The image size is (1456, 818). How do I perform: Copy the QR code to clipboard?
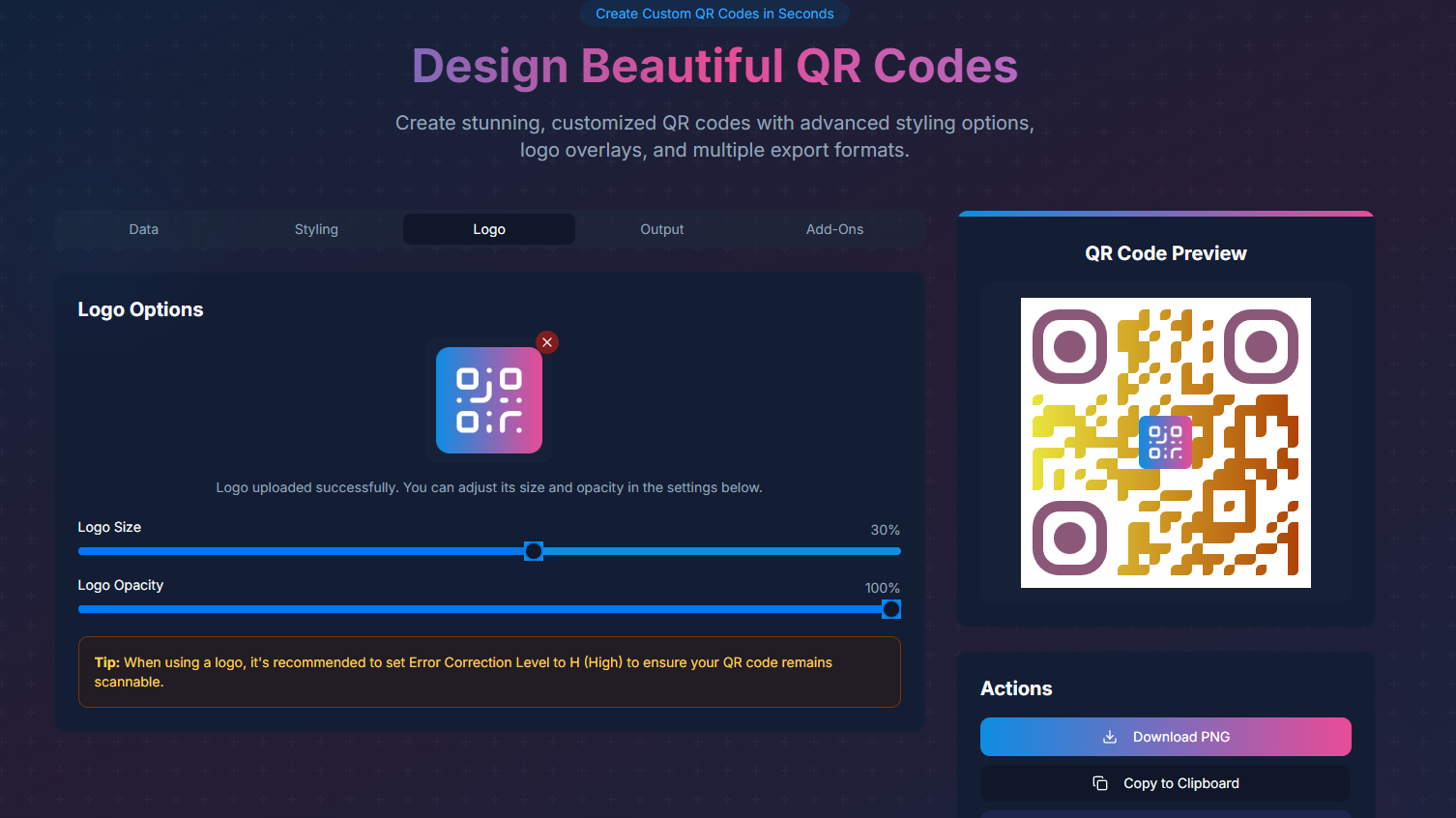(x=1166, y=783)
